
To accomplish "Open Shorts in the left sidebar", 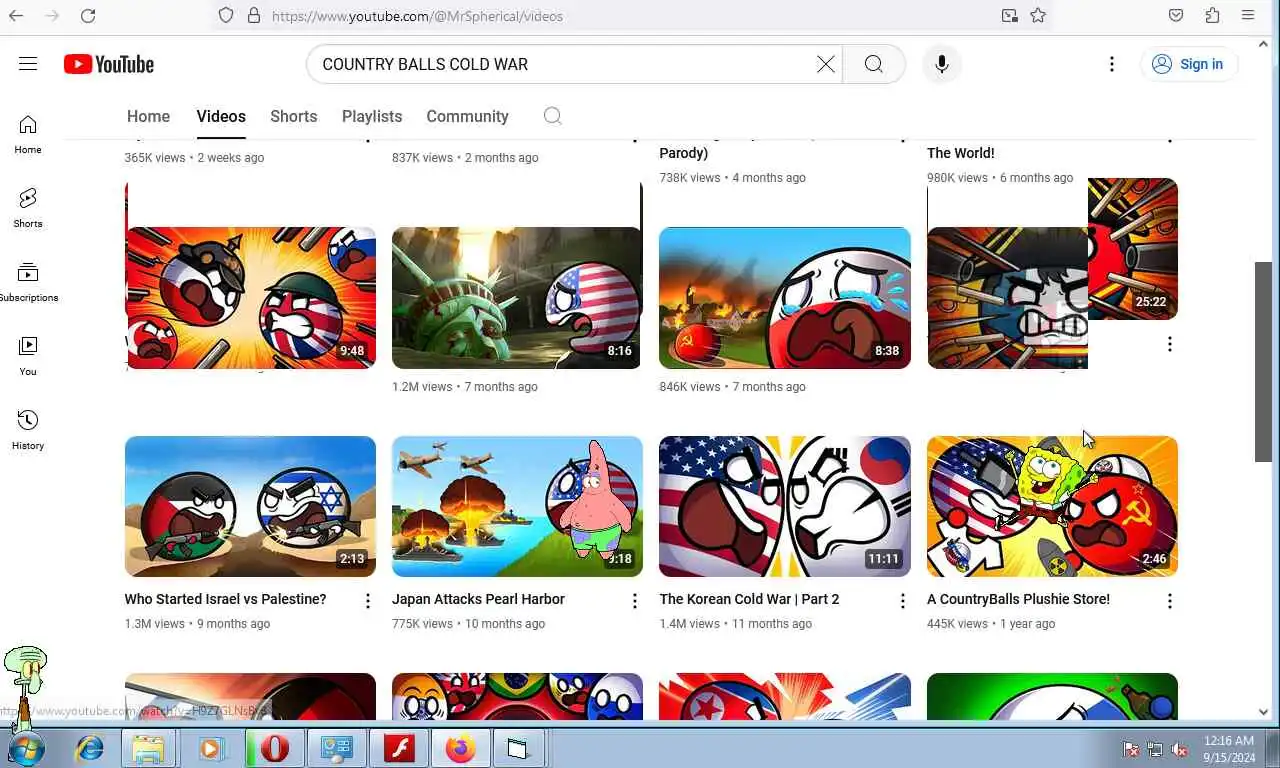I will tap(28, 208).
